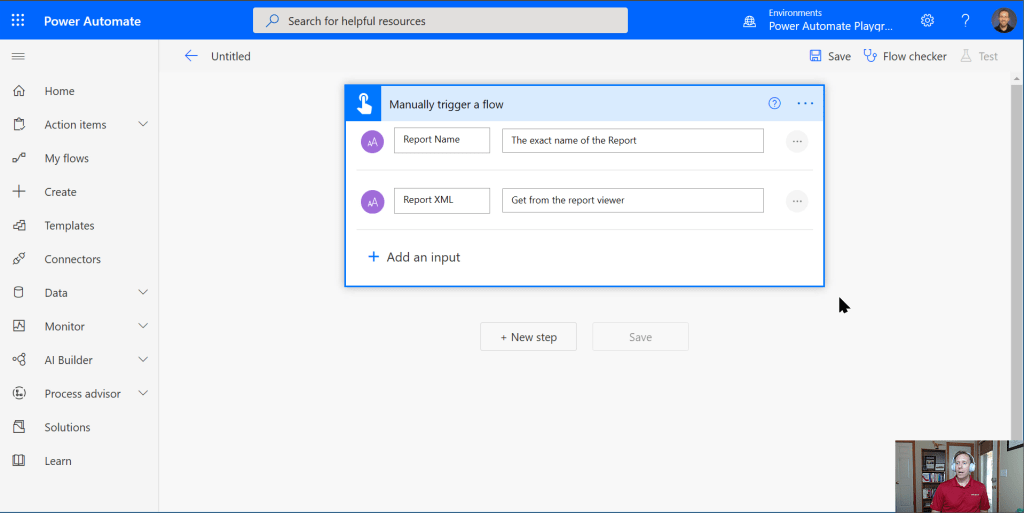Click Add an input

click(x=414, y=257)
